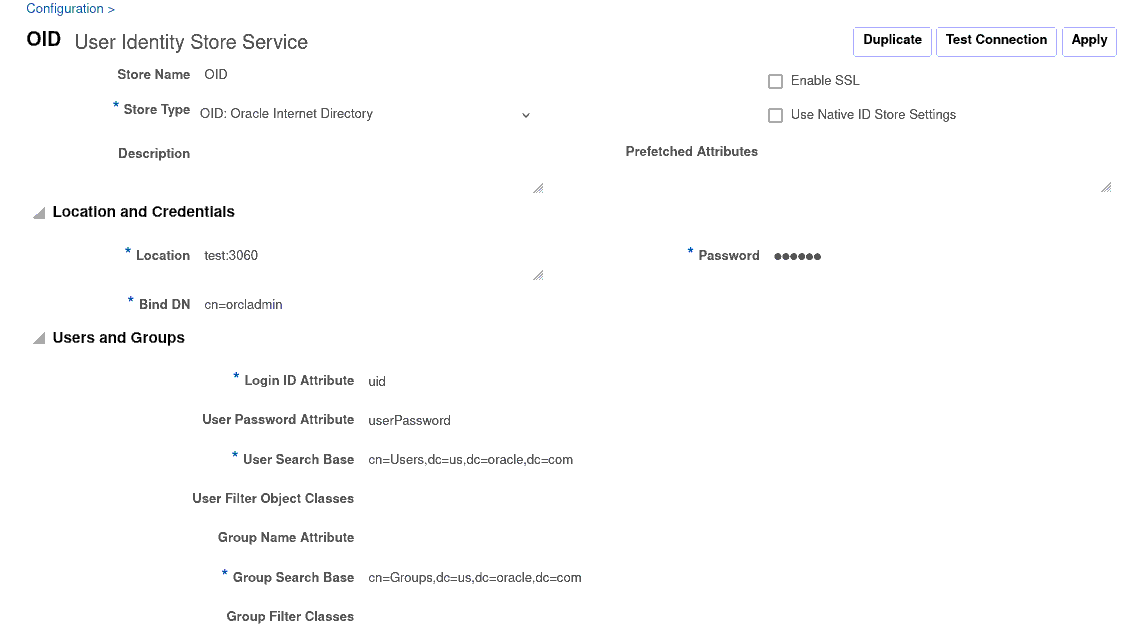Click the Description resize handle

tap(538, 187)
